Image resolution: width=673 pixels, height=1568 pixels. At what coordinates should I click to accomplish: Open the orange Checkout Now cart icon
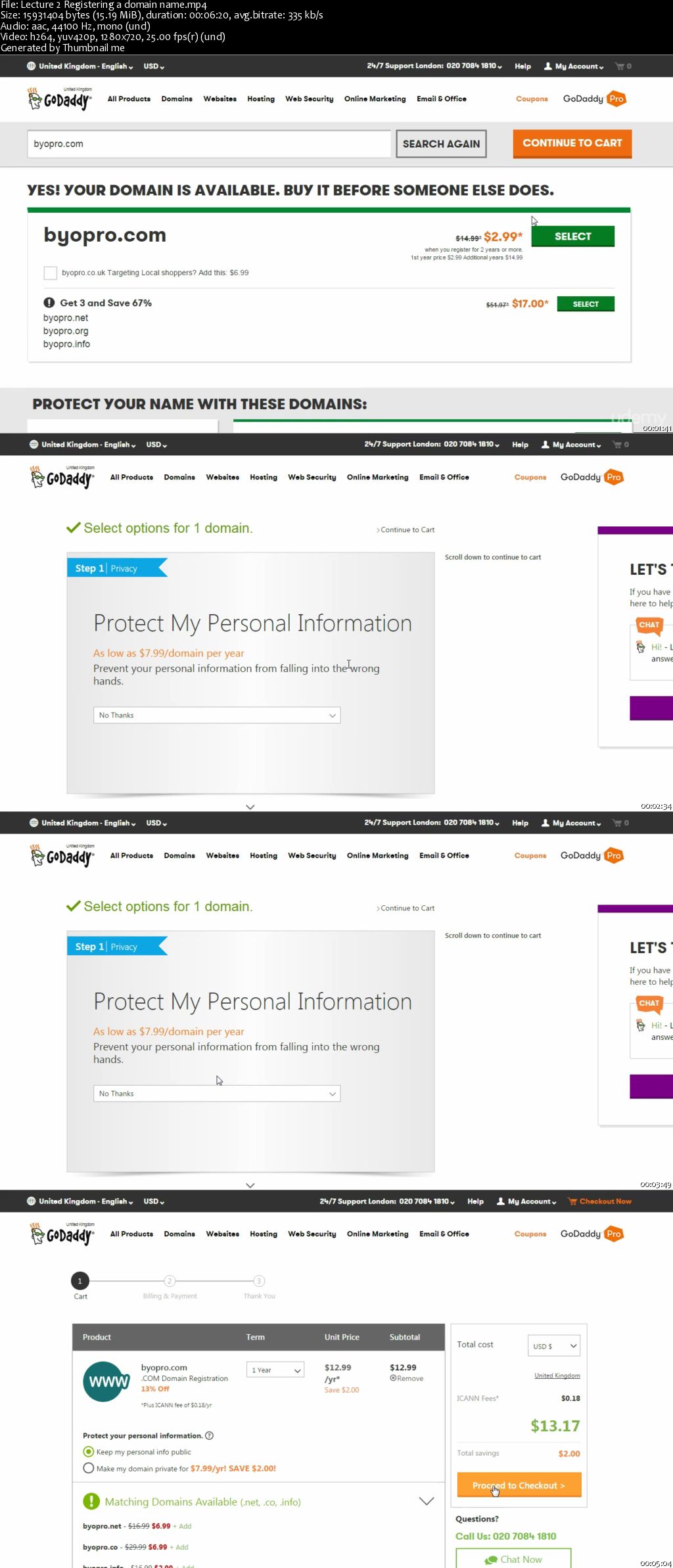572,1201
